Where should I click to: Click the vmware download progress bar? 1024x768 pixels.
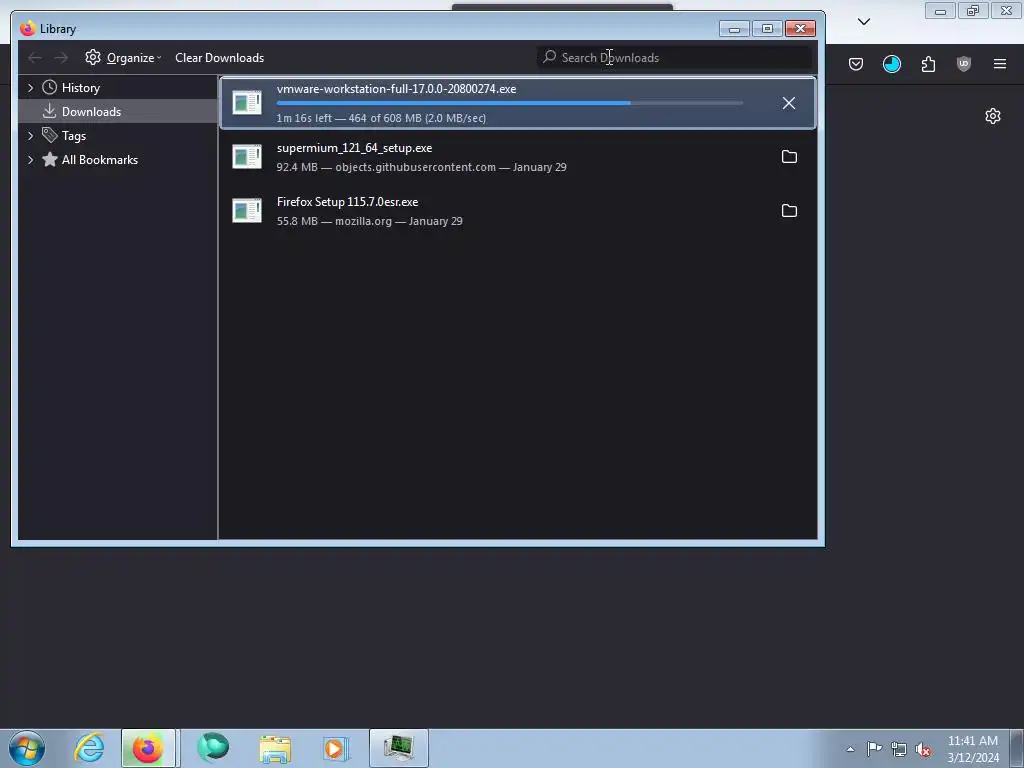509,103
